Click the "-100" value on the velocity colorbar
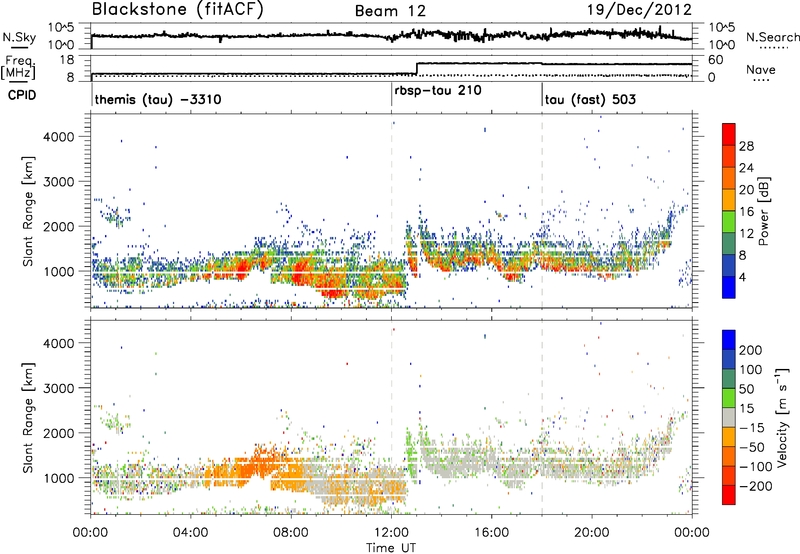Image resolution: width=800 pixels, height=554 pixels. [754, 467]
